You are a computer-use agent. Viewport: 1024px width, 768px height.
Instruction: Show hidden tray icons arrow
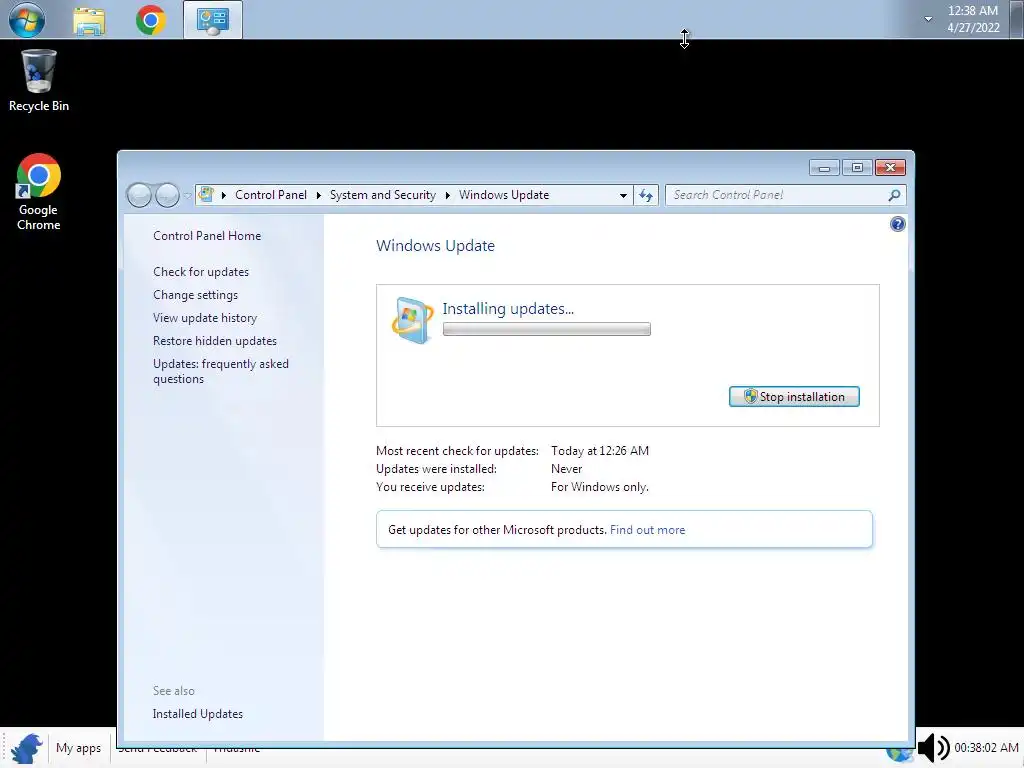tap(928, 19)
